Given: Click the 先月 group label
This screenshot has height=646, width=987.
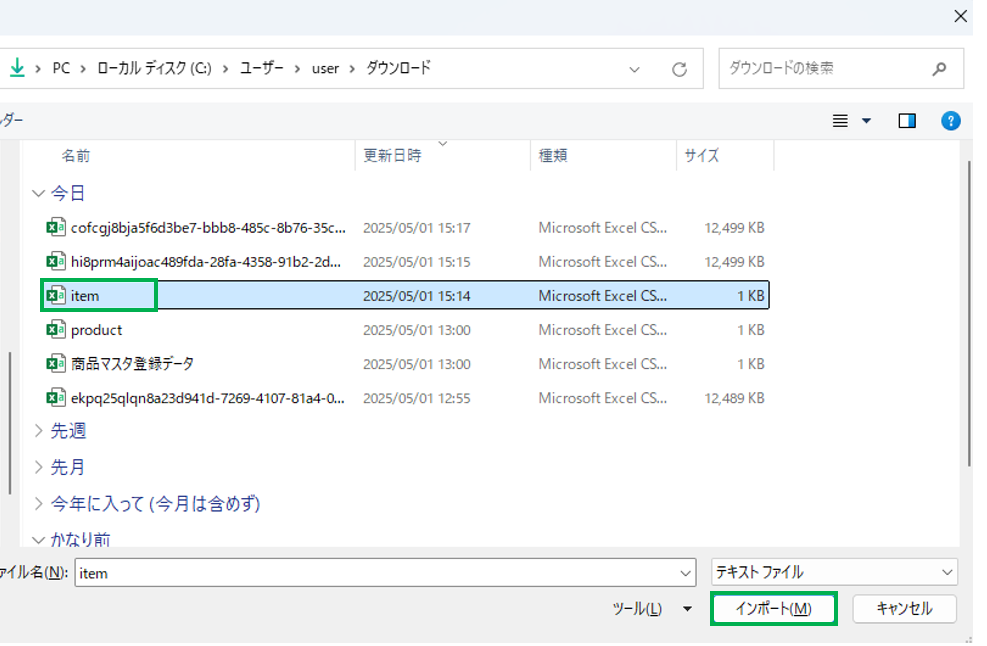Looking at the screenshot, I should tap(67, 467).
